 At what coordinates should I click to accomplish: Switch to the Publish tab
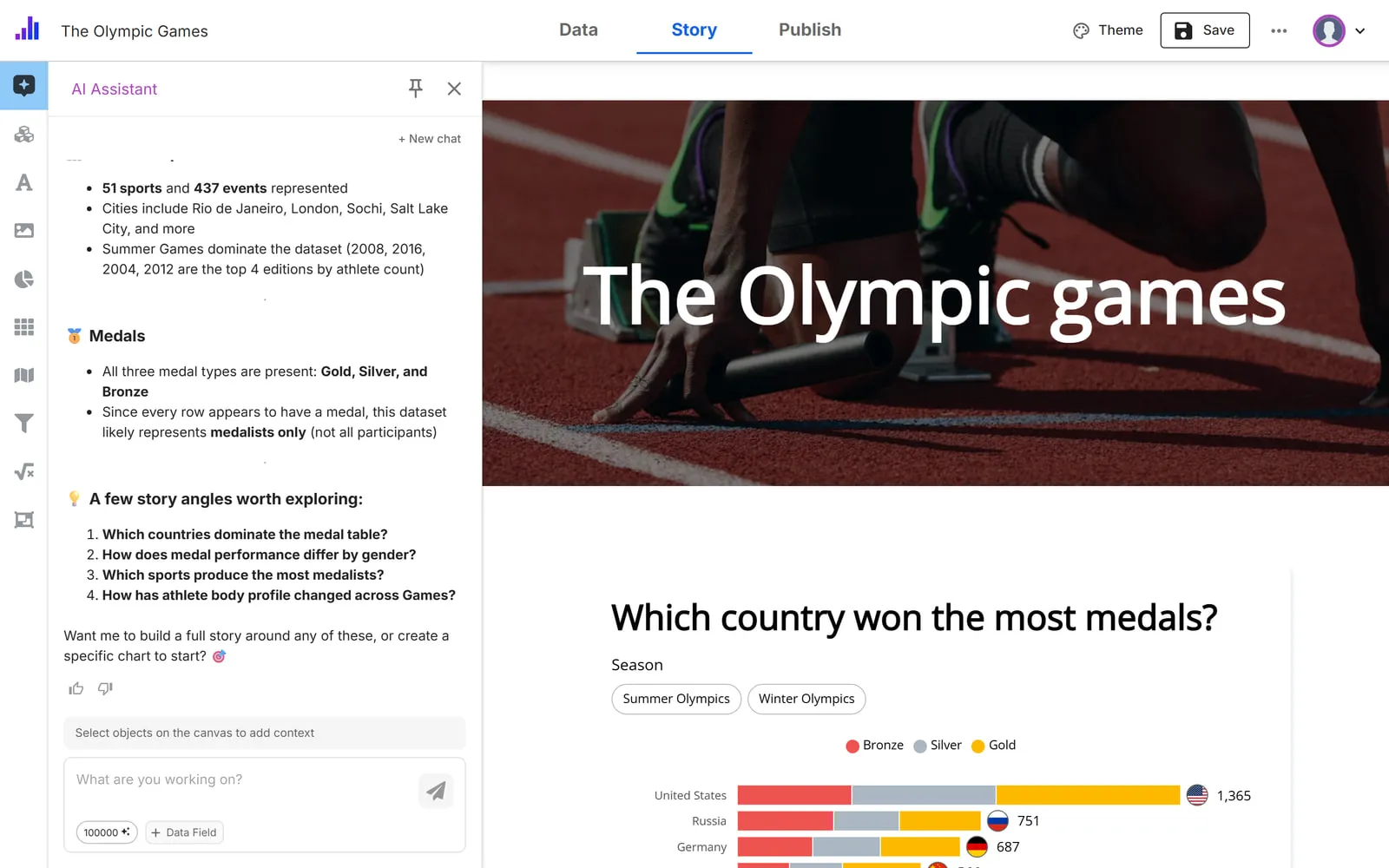coord(809,30)
